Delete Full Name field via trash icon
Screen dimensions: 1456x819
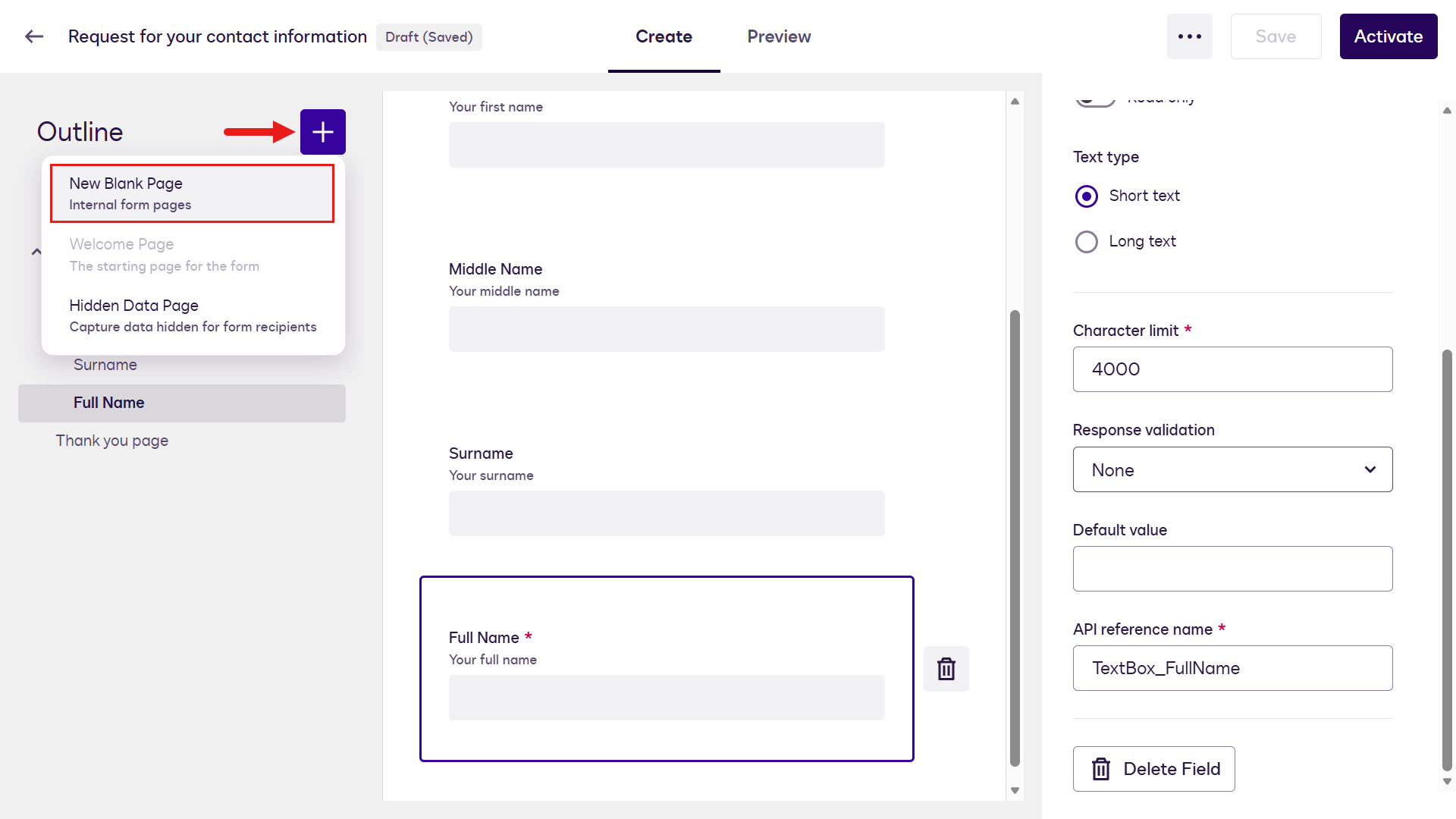pyautogui.click(x=946, y=669)
